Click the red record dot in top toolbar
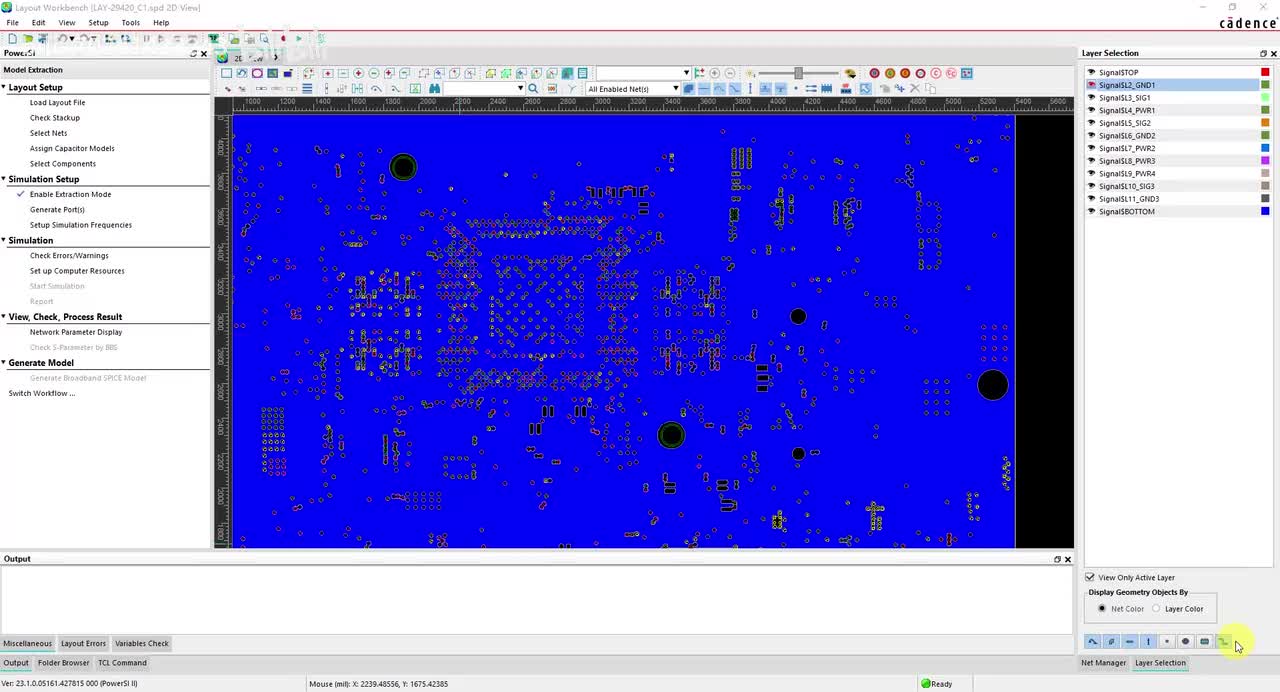Image resolution: width=1280 pixels, height=692 pixels. [x=283, y=39]
